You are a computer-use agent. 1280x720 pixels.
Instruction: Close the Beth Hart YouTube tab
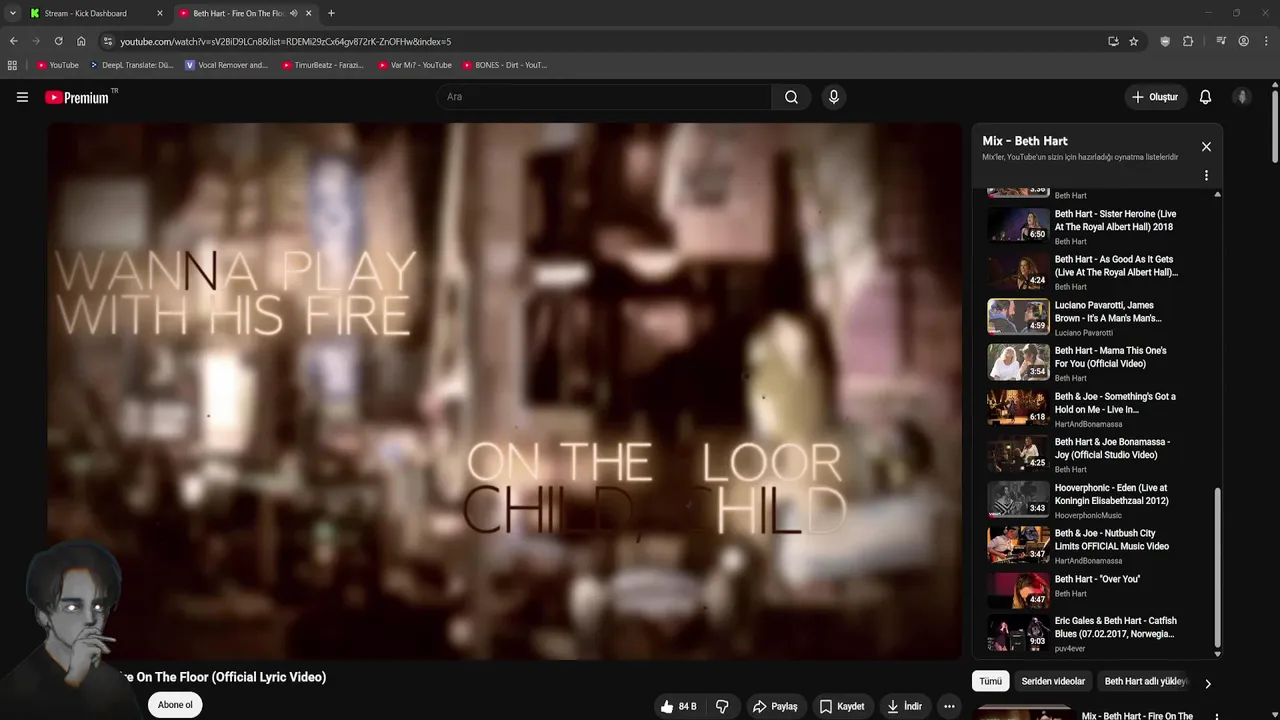coord(308,13)
